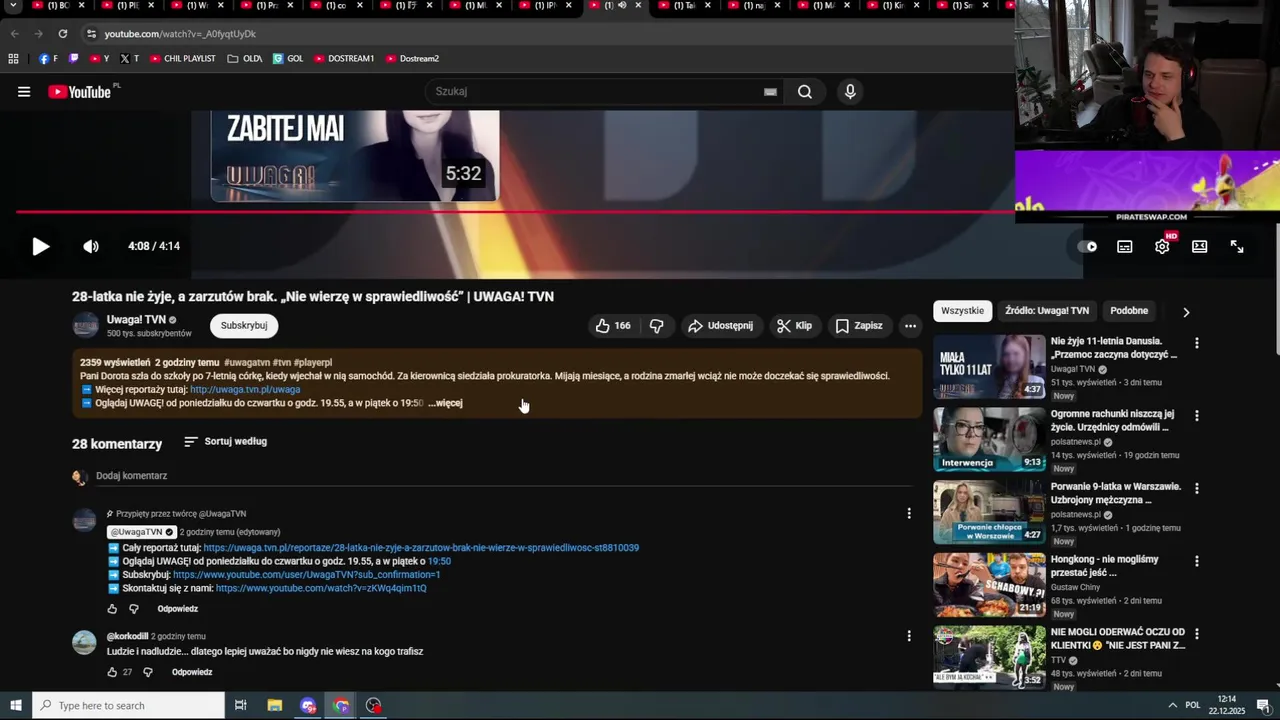Open more actions three-dot menu under video

tap(910, 326)
